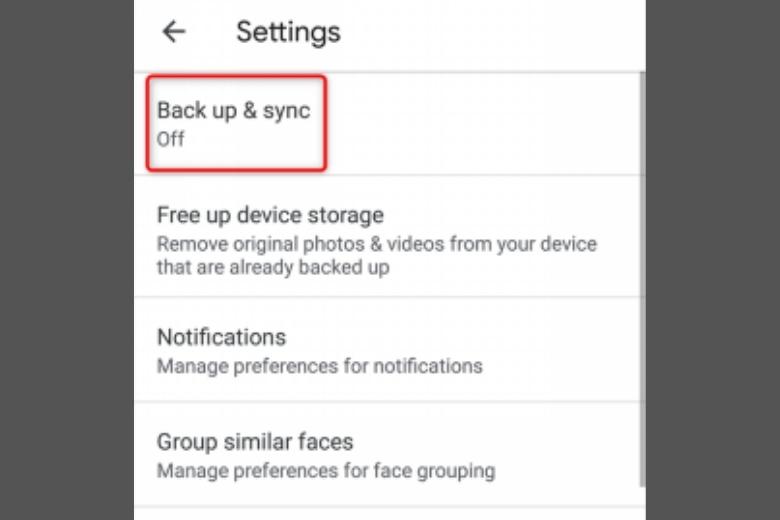Click 'Manage preferences for notifications' text
Image resolution: width=780 pixels, height=520 pixels.
[320, 366]
